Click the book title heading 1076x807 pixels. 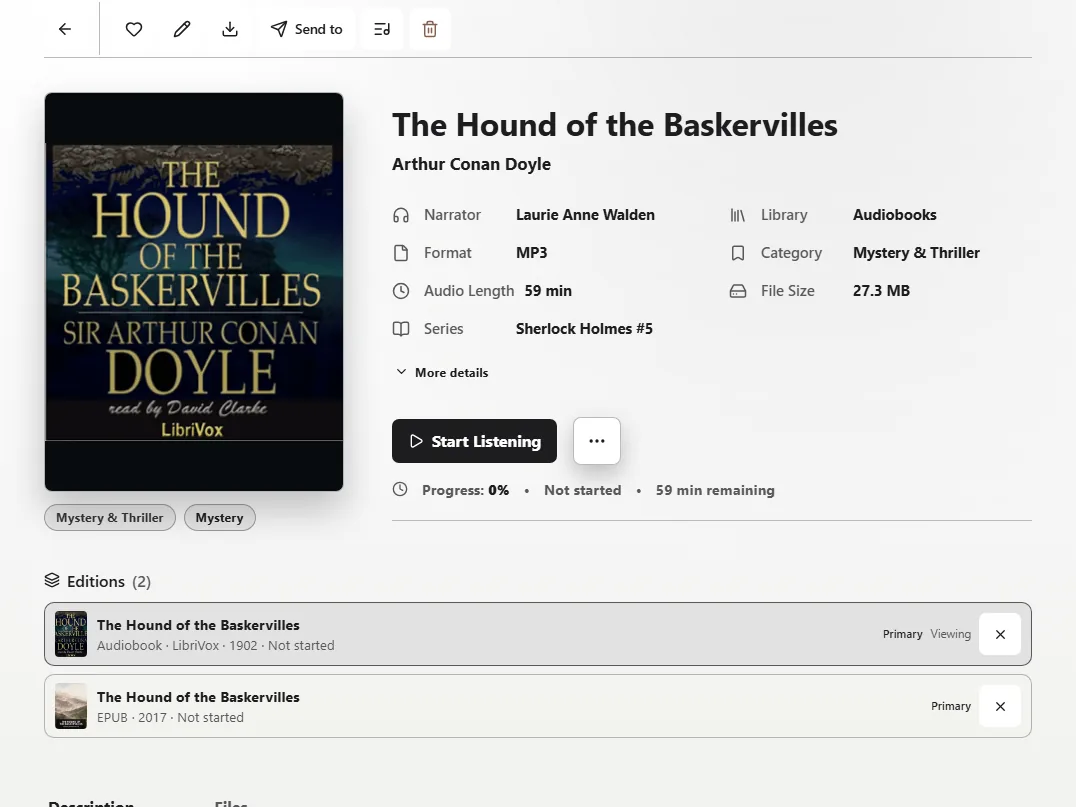pyautogui.click(x=615, y=125)
